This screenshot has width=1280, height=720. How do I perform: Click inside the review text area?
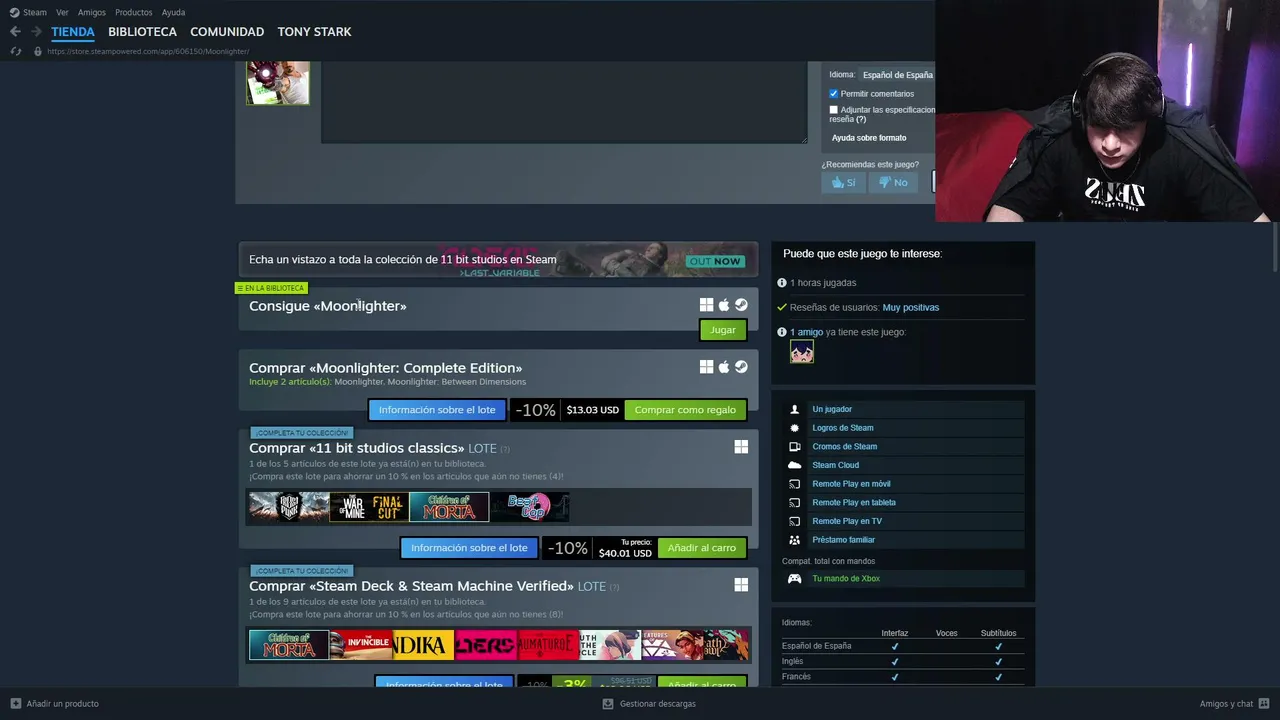pos(563,101)
